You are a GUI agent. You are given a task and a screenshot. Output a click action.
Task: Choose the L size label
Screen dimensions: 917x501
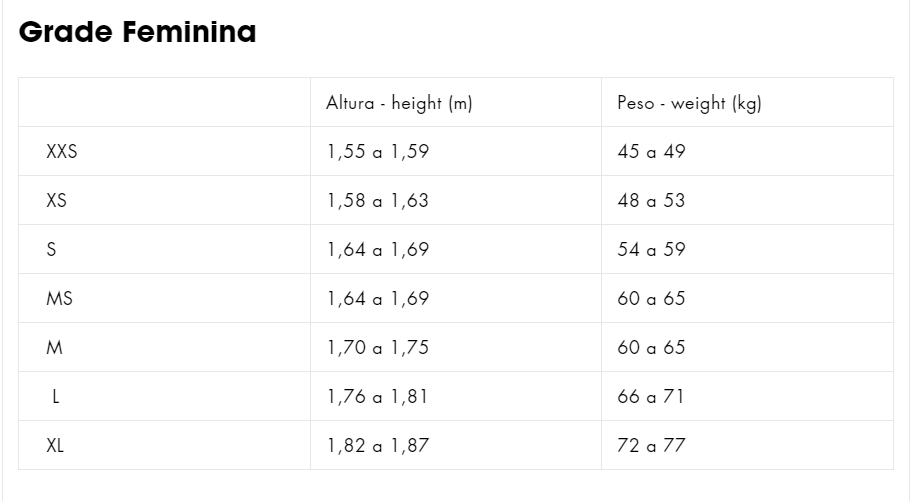(55, 397)
